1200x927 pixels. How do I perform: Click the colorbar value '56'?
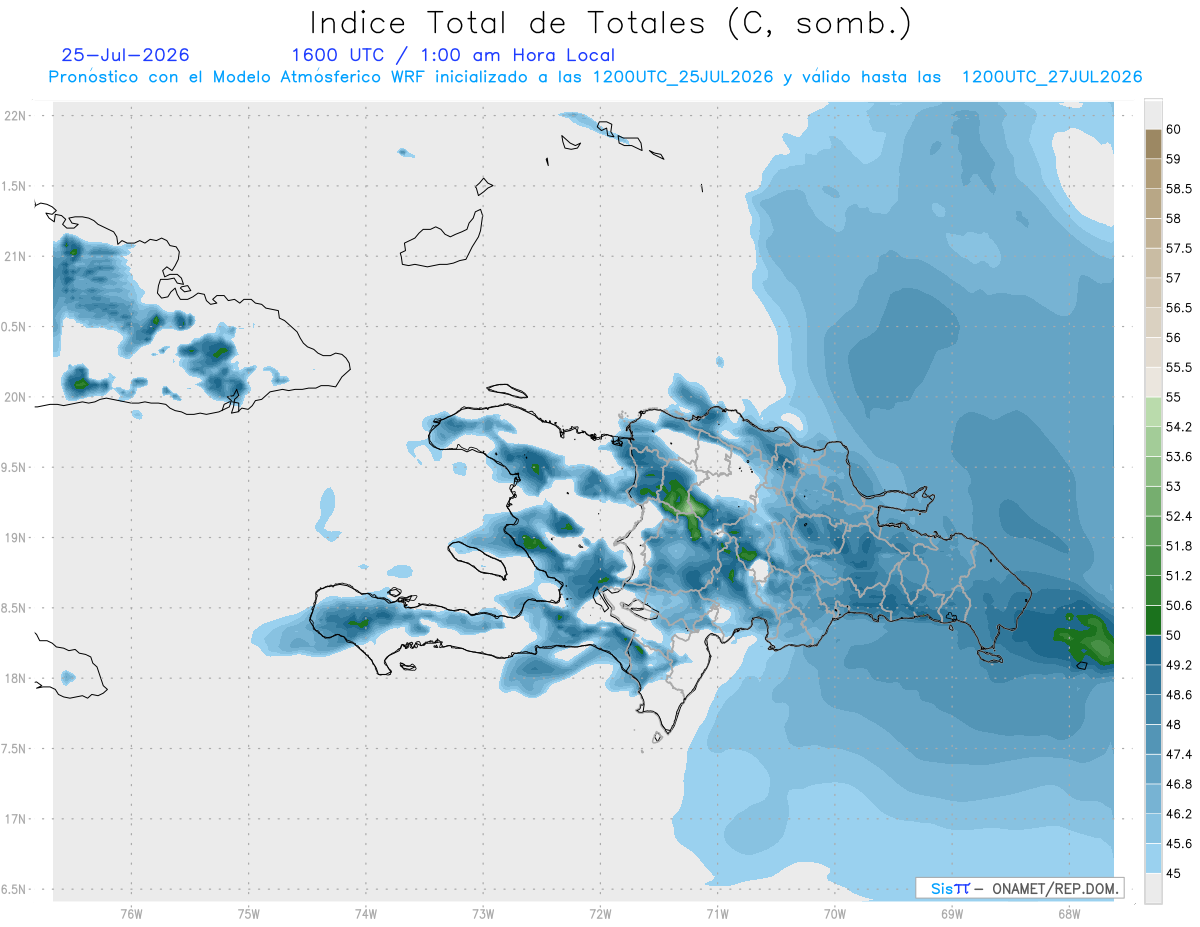point(1173,338)
